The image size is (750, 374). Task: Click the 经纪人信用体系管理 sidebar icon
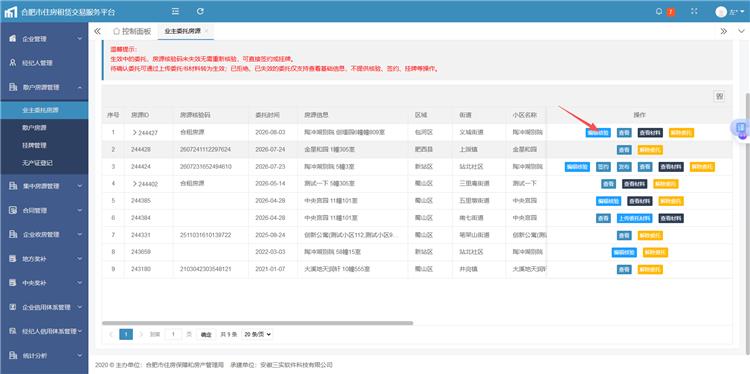click(13, 331)
